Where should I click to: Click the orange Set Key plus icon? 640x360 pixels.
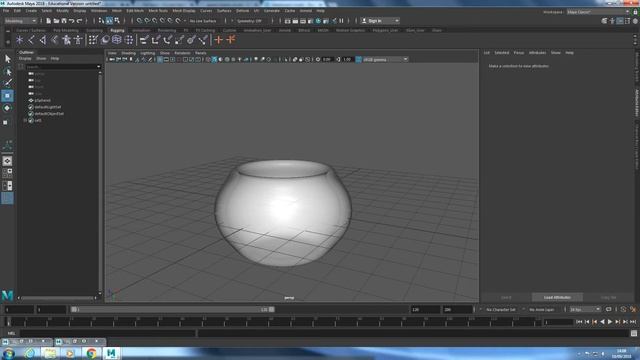(219, 40)
